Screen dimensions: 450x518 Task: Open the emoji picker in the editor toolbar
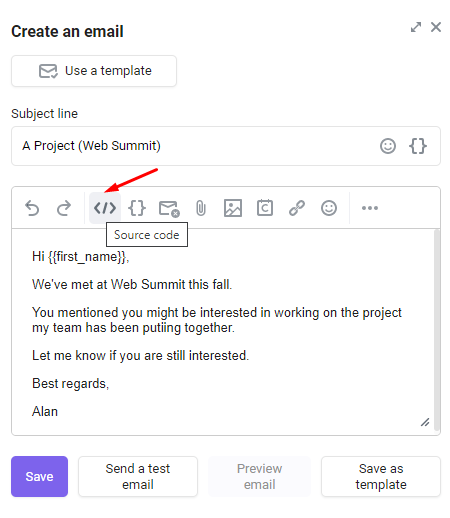[329, 208]
